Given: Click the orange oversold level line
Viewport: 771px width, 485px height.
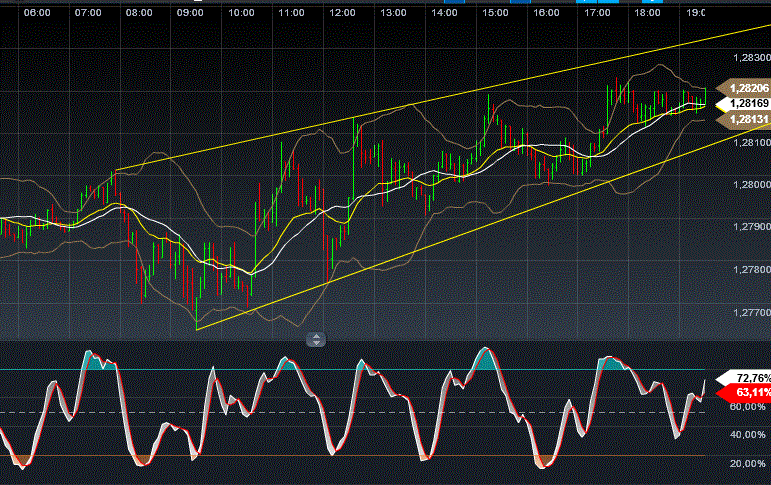Looking at the screenshot, I should click(352, 455).
